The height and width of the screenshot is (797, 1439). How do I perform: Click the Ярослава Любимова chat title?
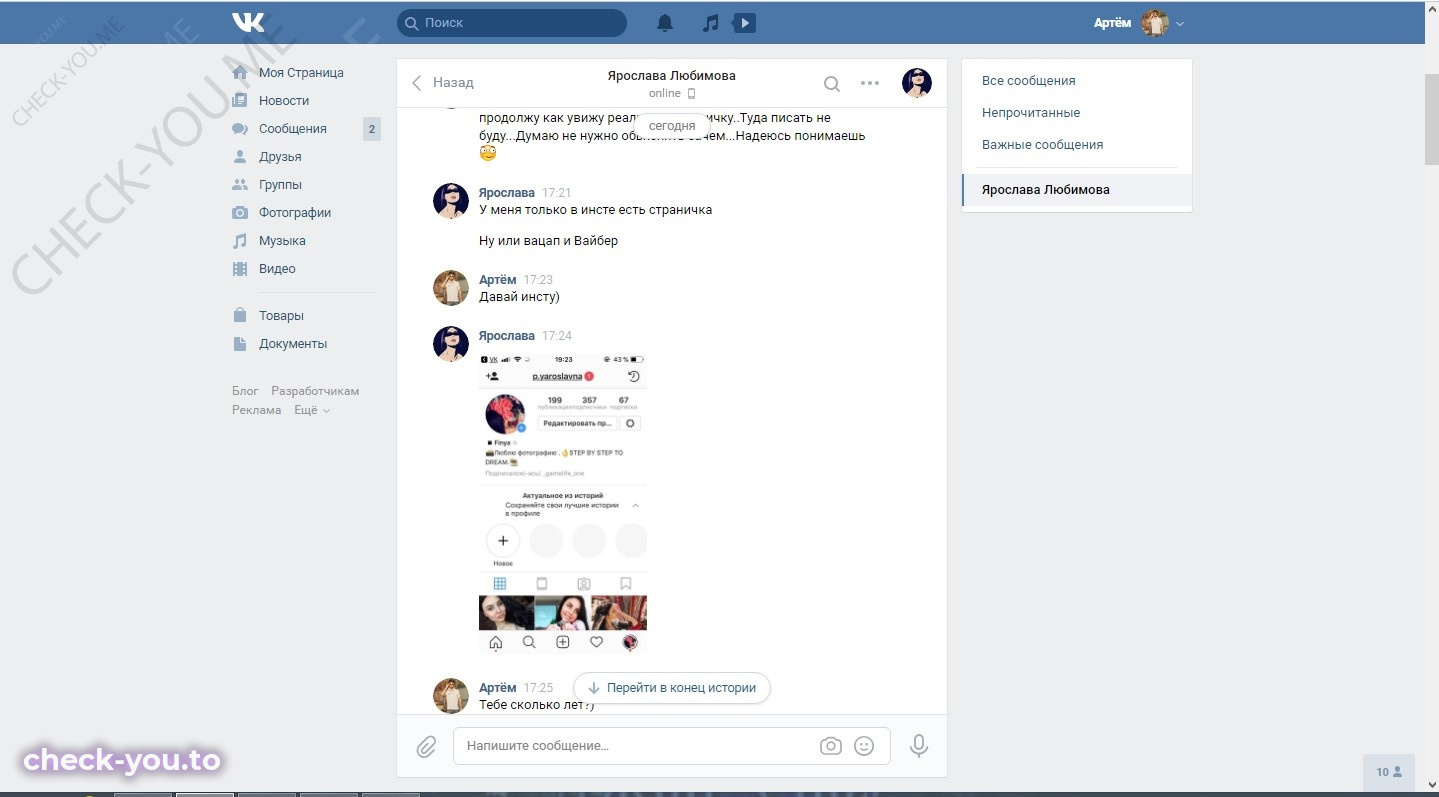point(672,76)
